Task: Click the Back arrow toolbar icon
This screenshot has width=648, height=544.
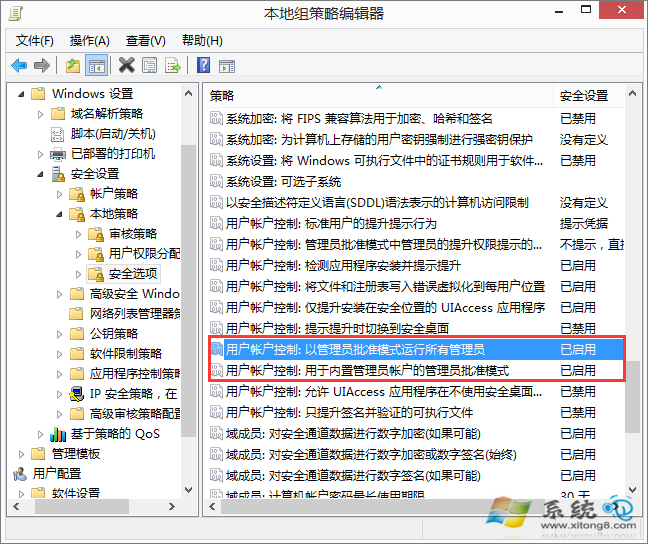Action: [19, 65]
